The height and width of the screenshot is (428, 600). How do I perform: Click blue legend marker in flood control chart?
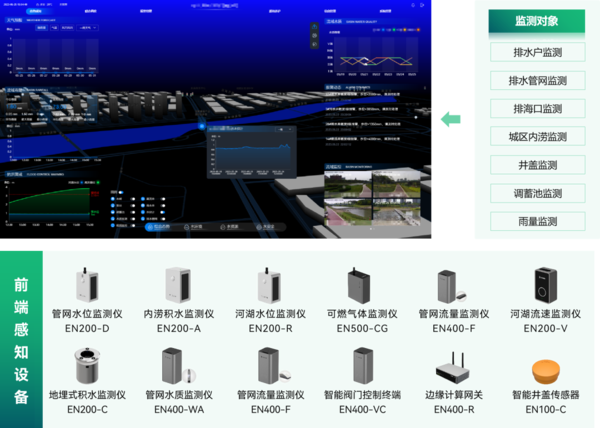82,182
